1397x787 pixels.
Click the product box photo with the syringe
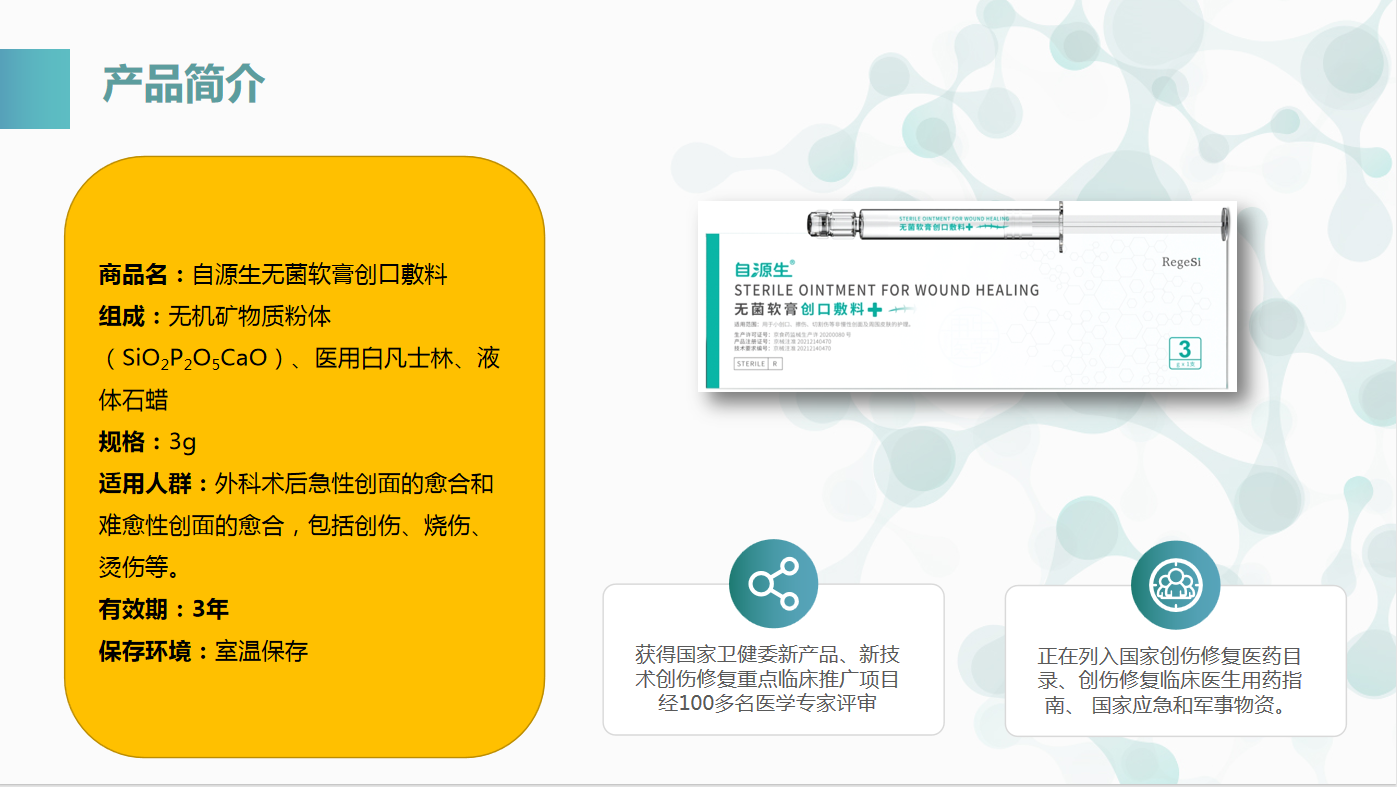point(967,297)
